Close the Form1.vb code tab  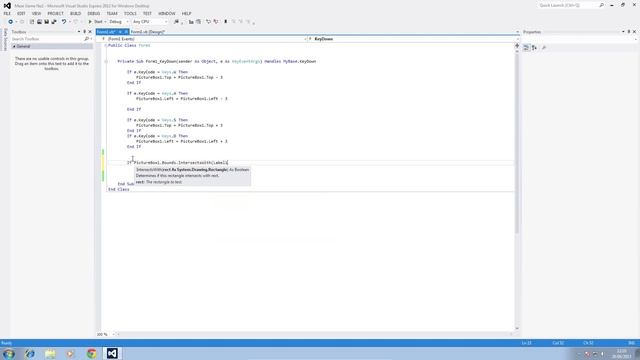pyautogui.click(x=126, y=32)
